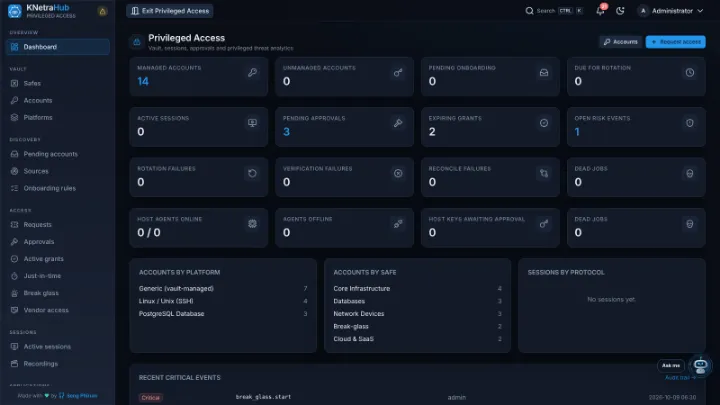Screen dimensions: 720x405
Task: Select Core Infrastructure safe row
Action: coord(417,288)
